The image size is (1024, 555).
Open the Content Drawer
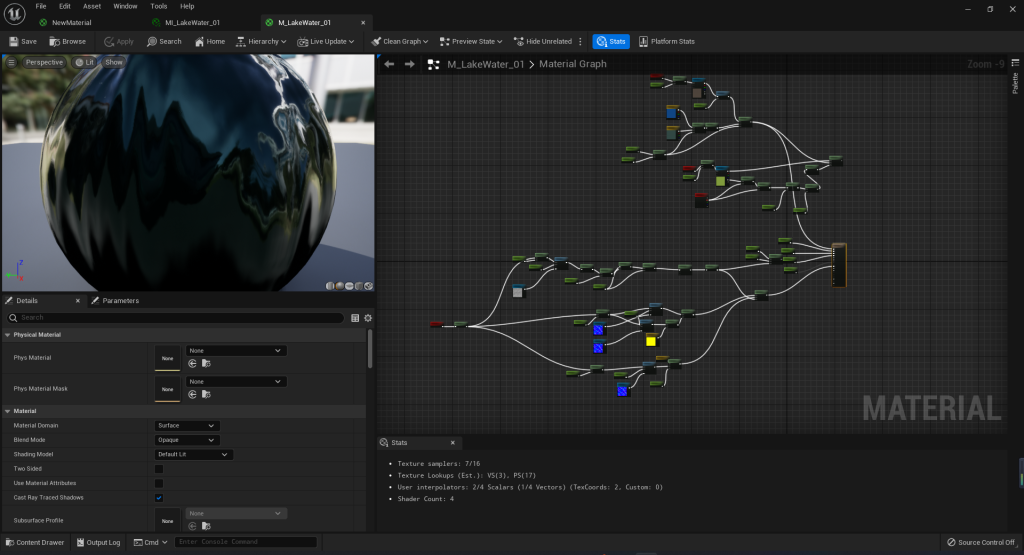pyautogui.click(x=34, y=543)
